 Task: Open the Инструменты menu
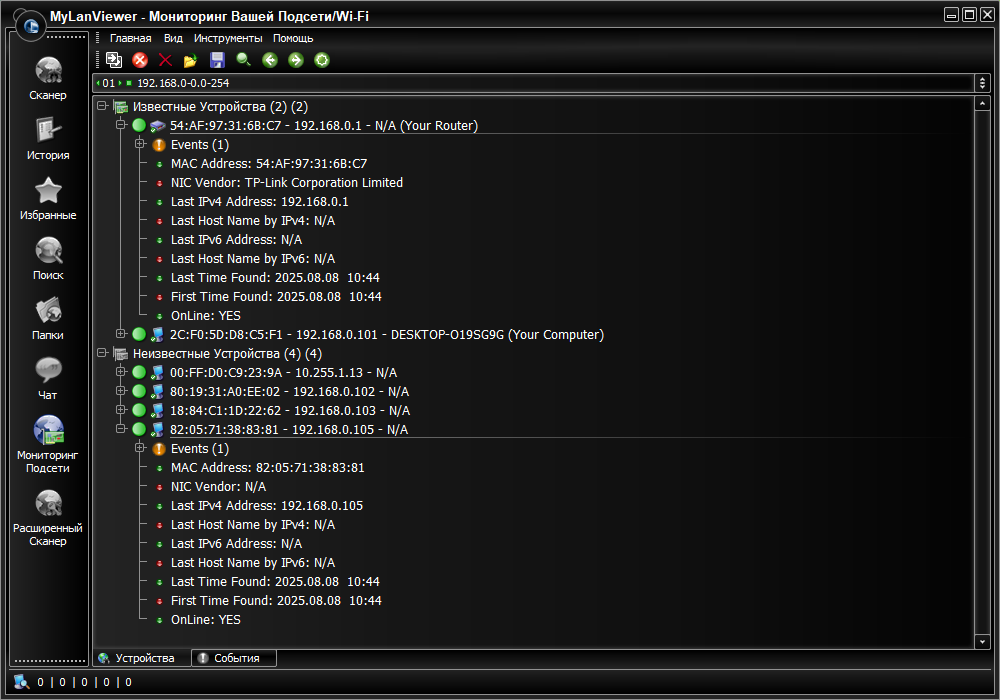coord(228,38)
